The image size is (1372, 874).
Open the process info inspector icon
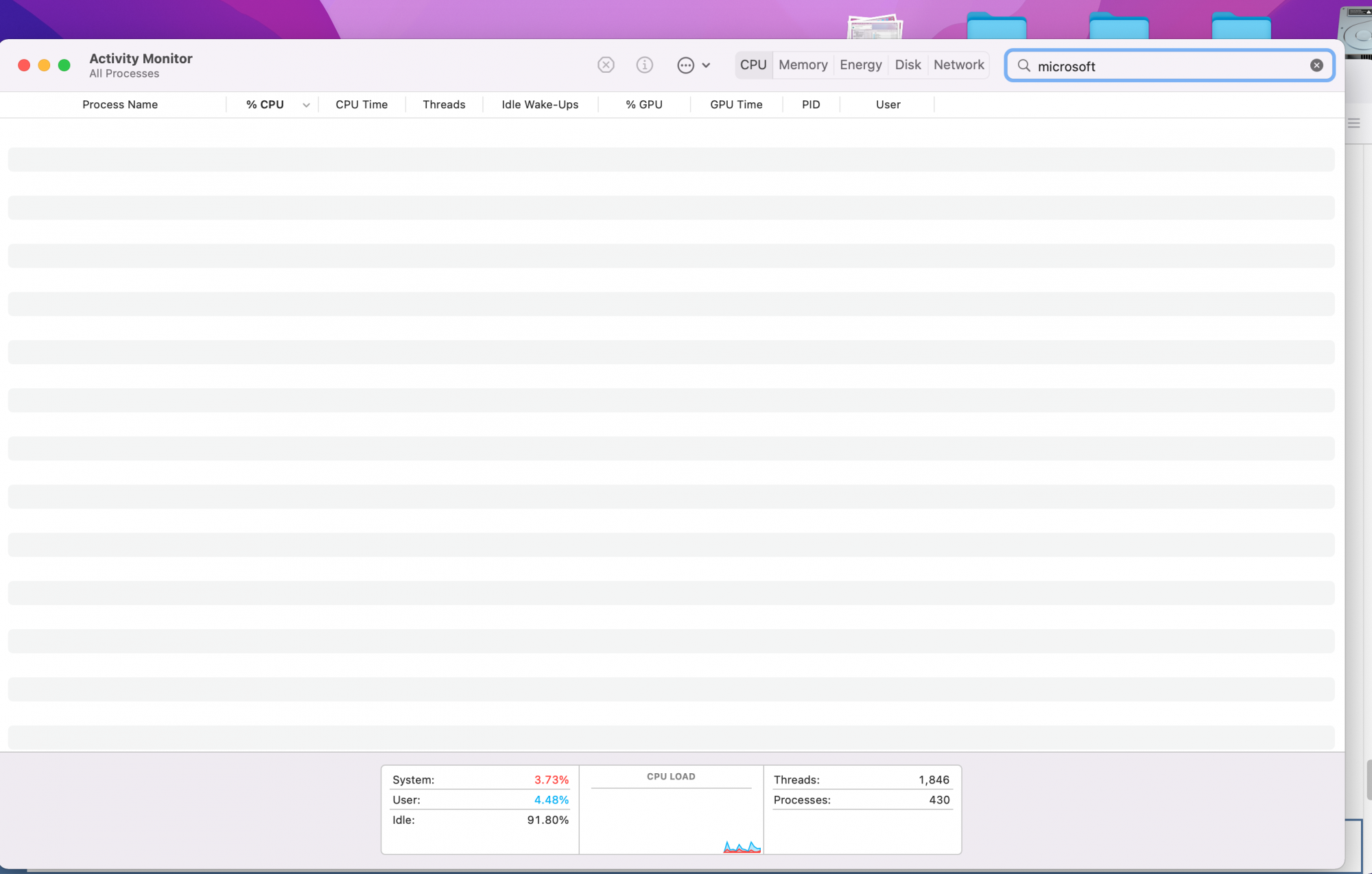[x=644, y=65]
